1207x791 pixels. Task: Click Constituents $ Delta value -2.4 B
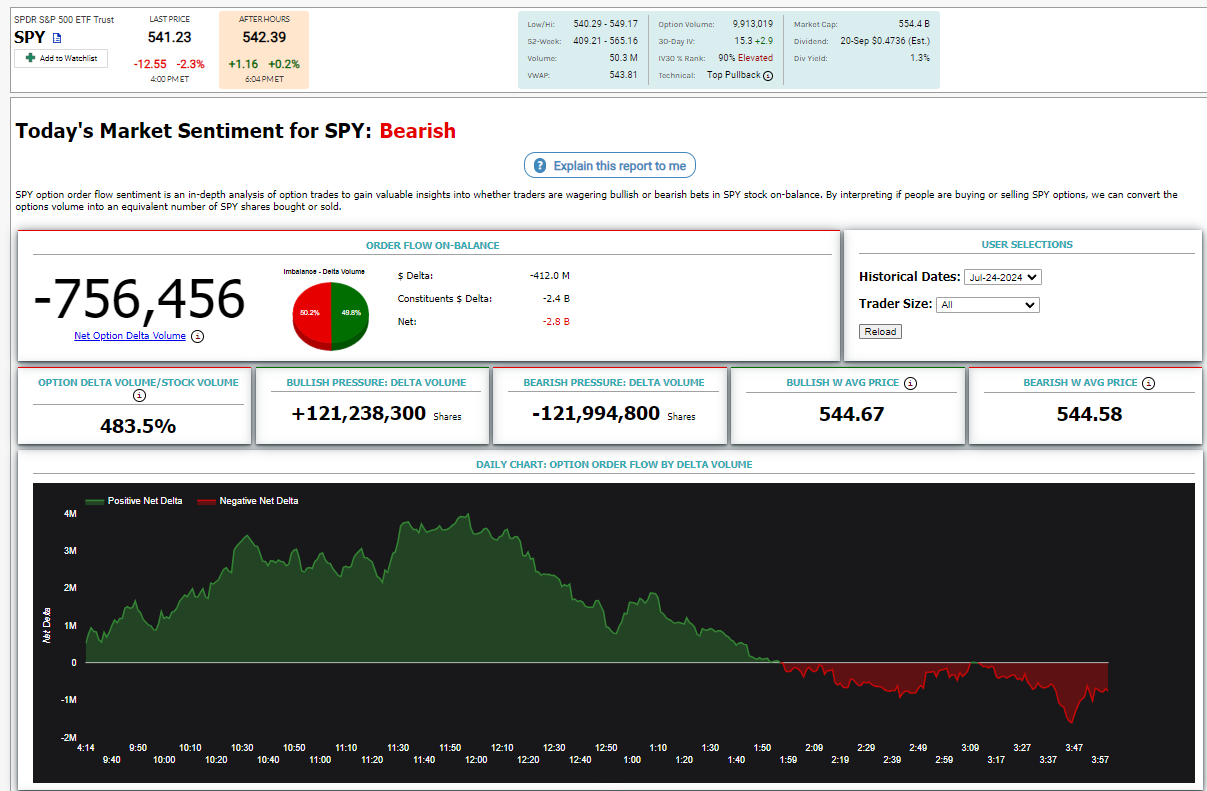[x=557, y=298]
